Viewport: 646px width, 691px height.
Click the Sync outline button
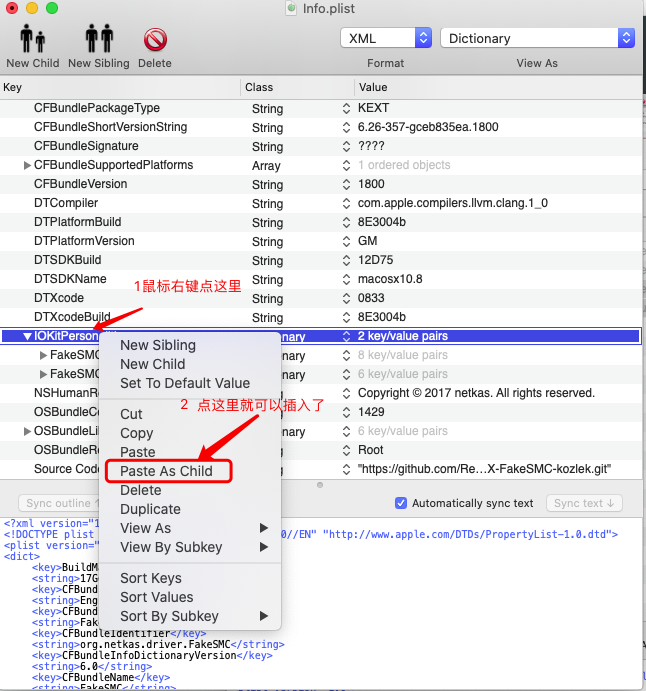click(x=59, y=503)
